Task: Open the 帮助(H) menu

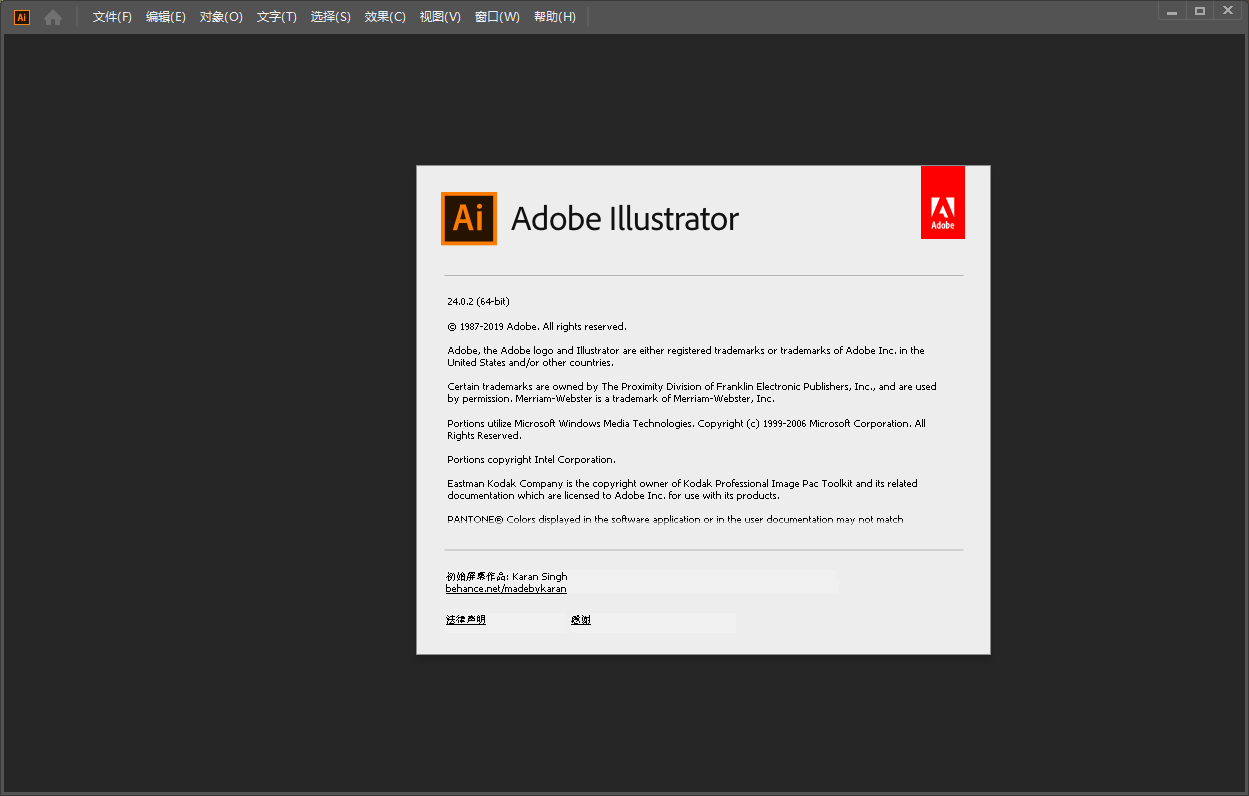Action: coord(555,17)
